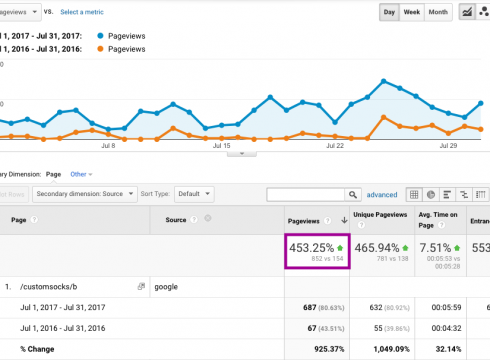
Task: Open Secondary dimension: Source dropdown
Action: tap(85, 194)
